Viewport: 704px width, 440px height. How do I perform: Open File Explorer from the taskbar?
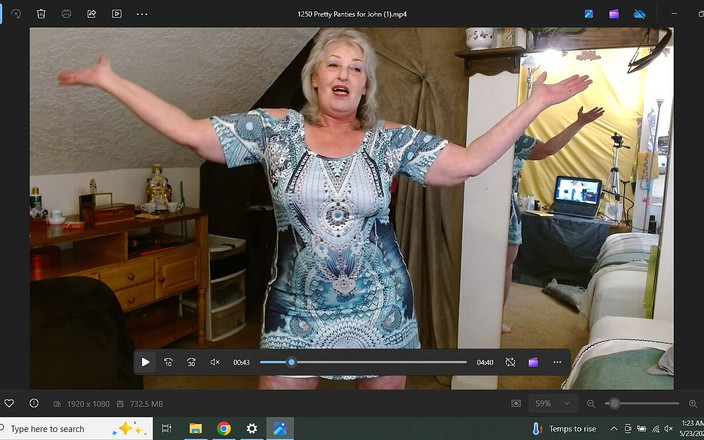click(196, 428)
